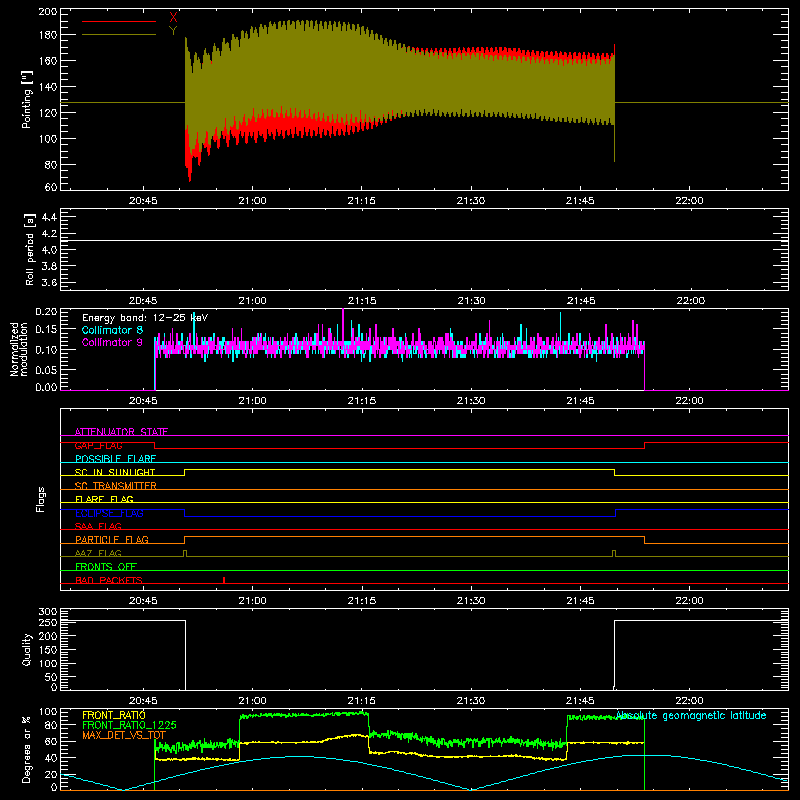The height and width of the screenshot is (800, 800).
Task: Click the POSSIBLE_FLARE flag label
Action: coord(115,459)
